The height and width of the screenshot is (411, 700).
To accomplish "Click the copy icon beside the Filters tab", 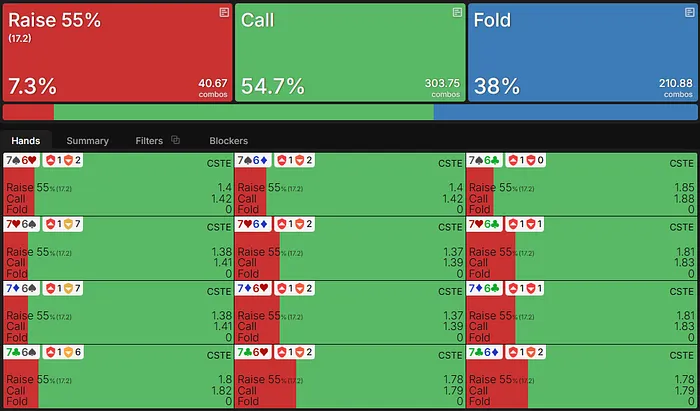I will (x=175, y=141).
